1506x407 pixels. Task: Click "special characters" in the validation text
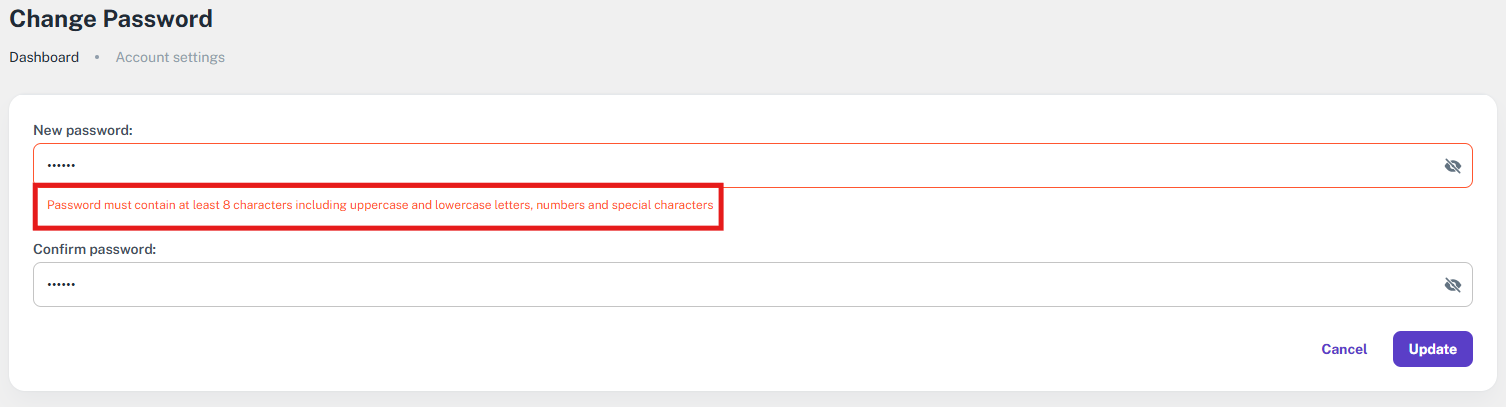click(662, 205)
